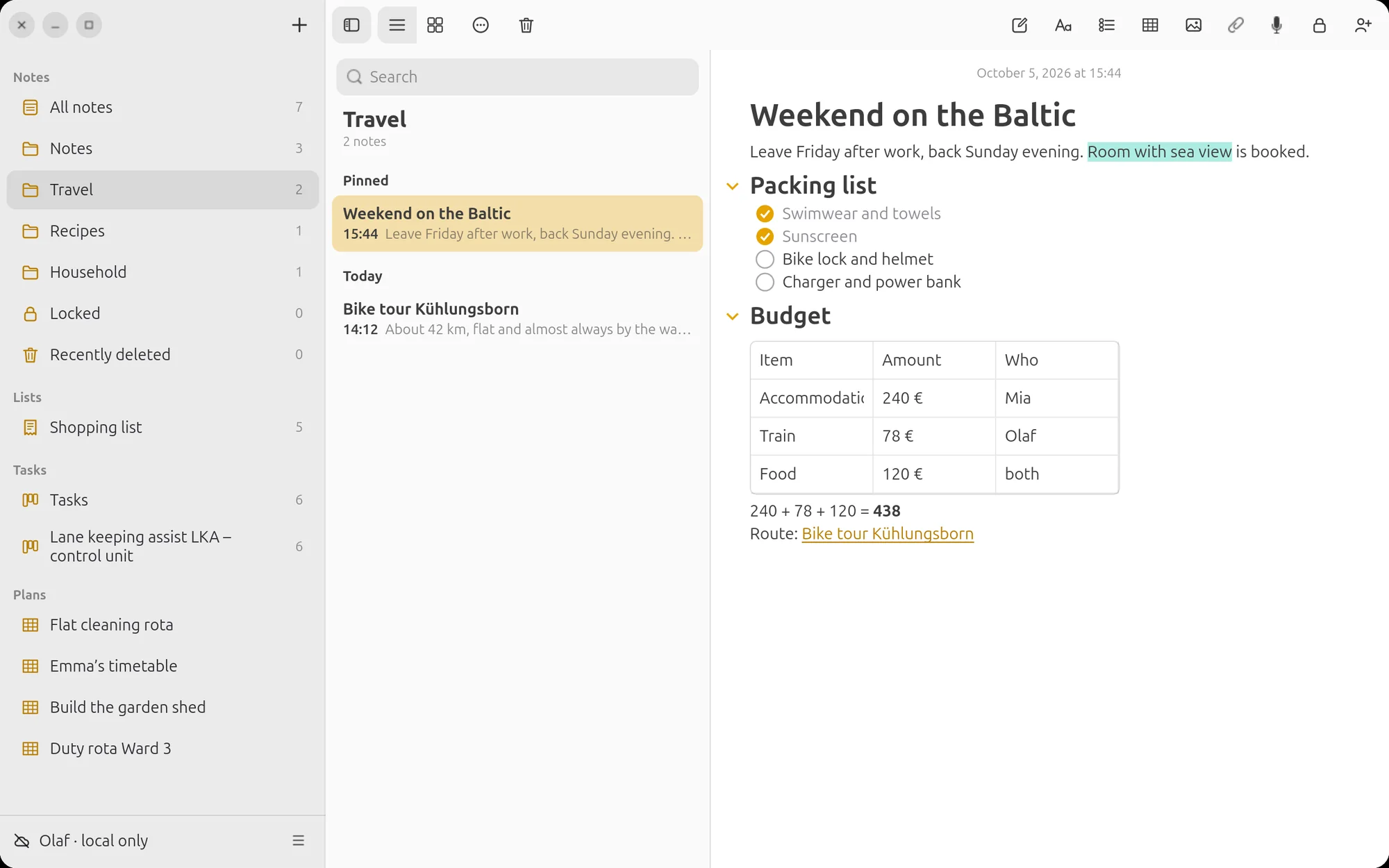Click the highlighted Room with sea view text
This screenshot has height=868, width=1389.
(x=1159, y=151)
